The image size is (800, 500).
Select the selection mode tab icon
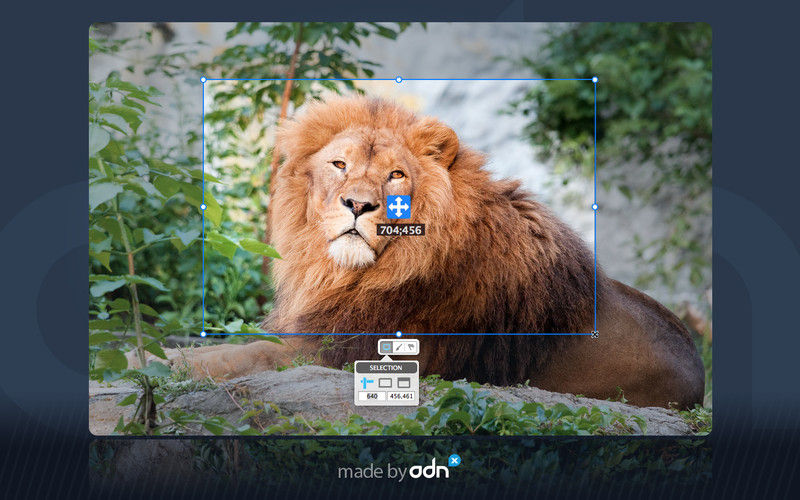pos(386,347)
